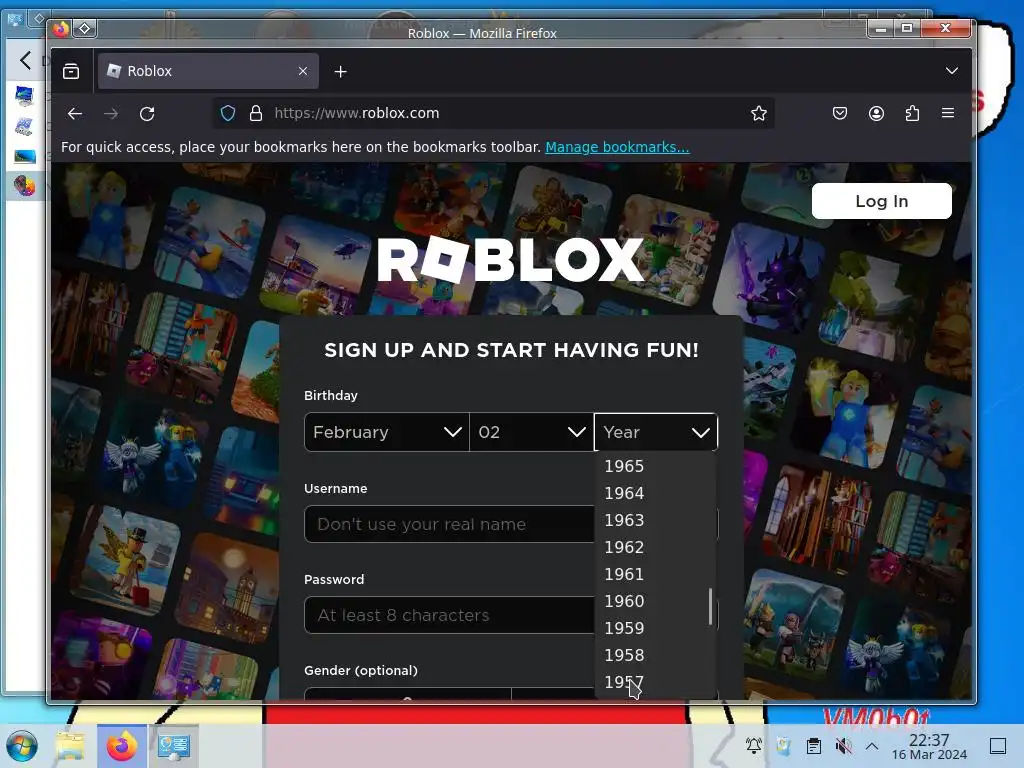Open the Save to Pocket icon

[840, 114]
